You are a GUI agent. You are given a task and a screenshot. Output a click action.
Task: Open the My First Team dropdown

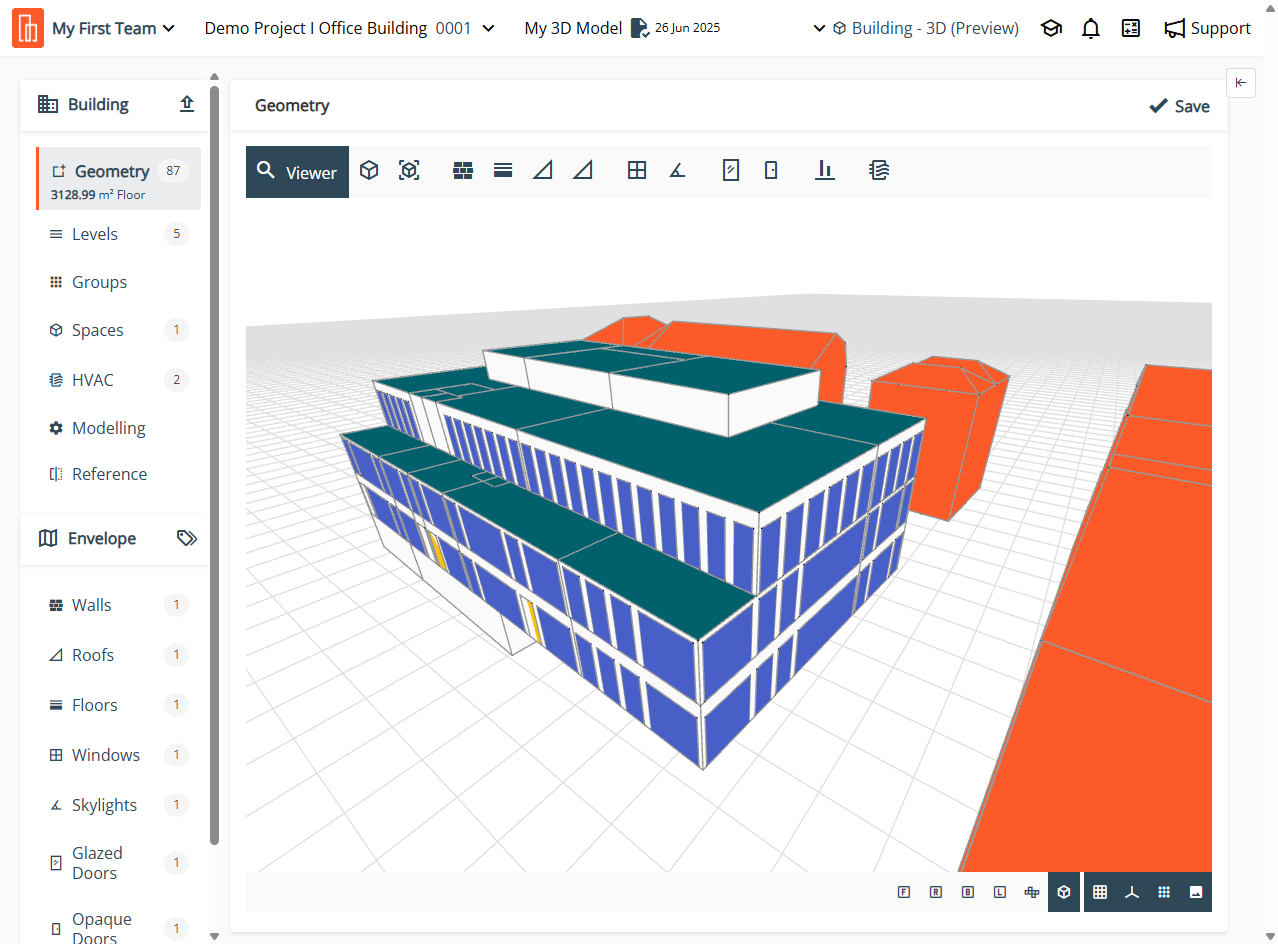pos(113,28)
